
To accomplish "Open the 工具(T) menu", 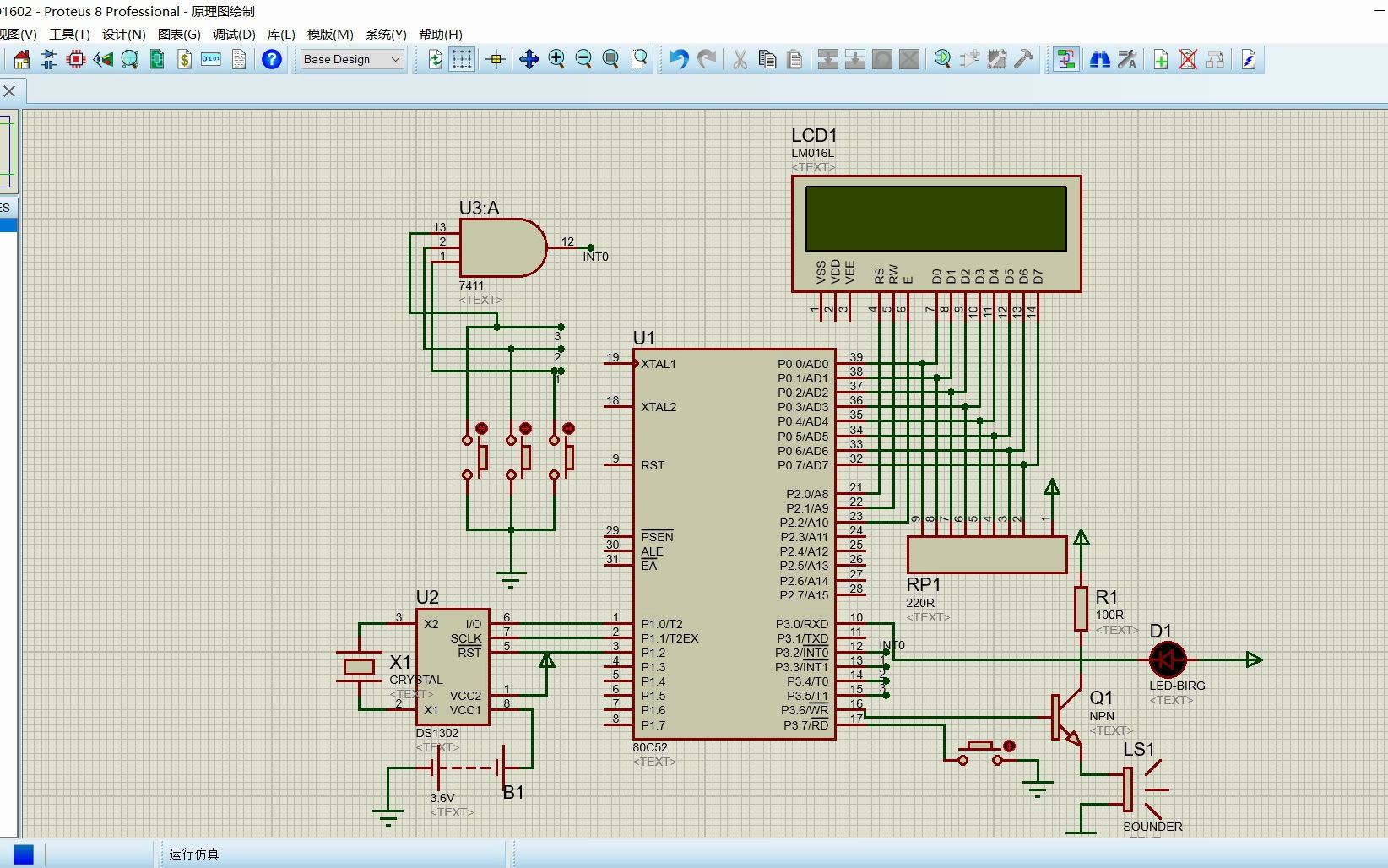I will tap(69, 34).
